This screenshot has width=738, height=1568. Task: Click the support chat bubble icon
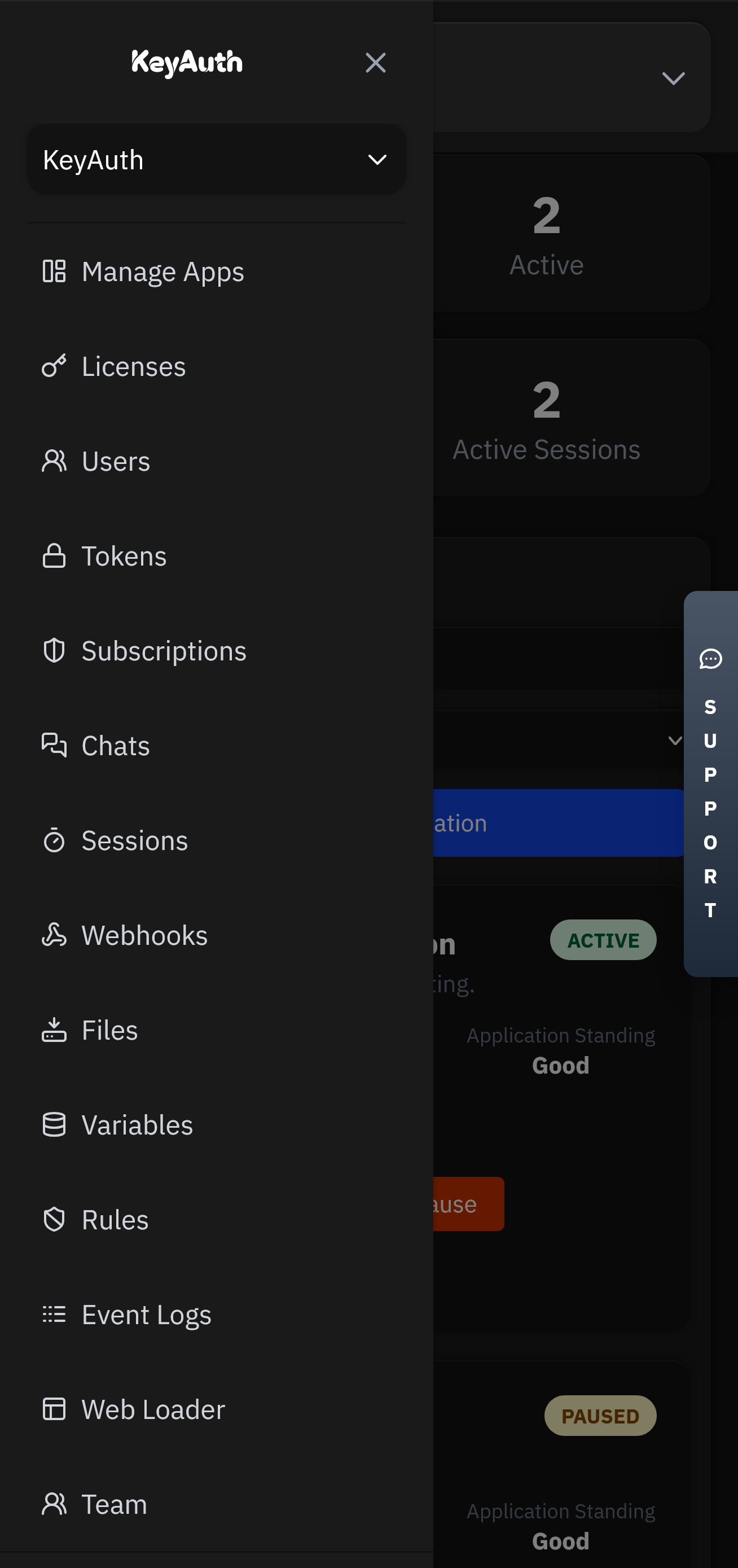[x=710, y=659]
